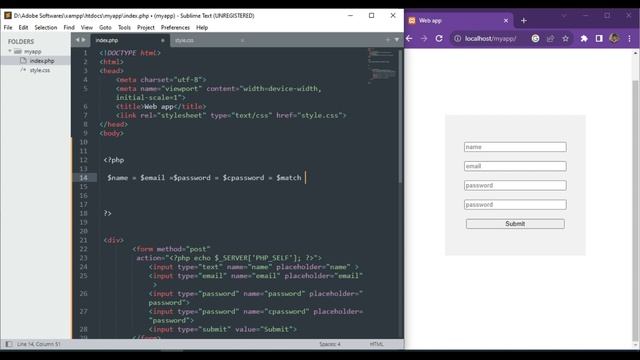
Task: Toggle the sidebar using status bar icon
Action: pyautogui.click(x=9, y=344)
